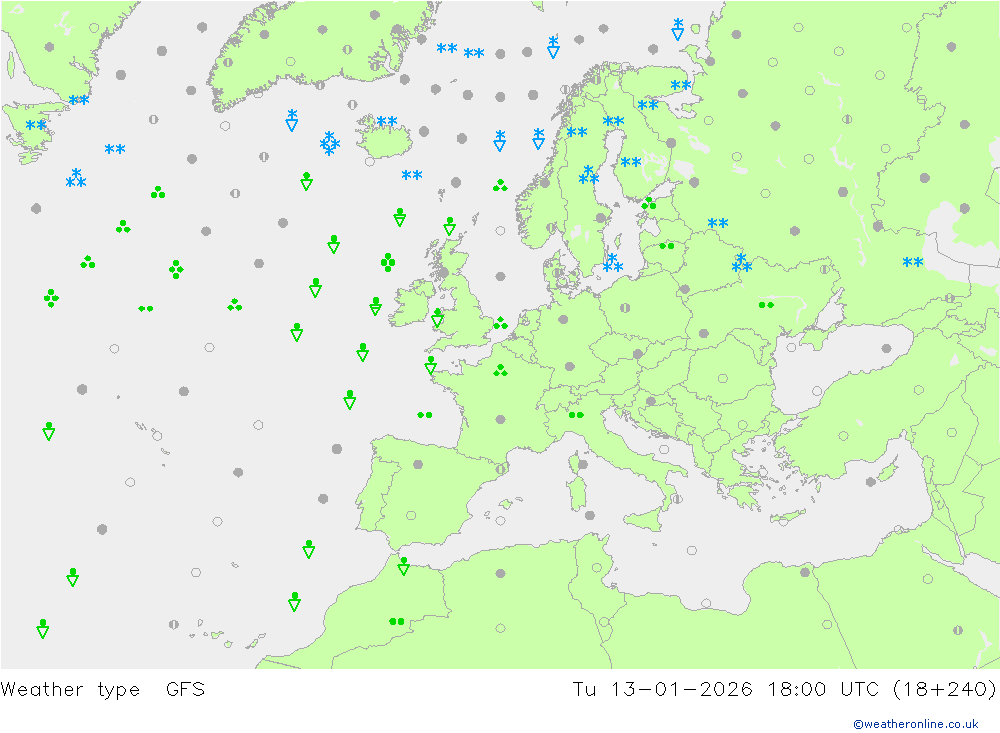Select the green rain symbol off Norway's west coast
The width and height of the screenshot is (1000, 733).
coord(500,186)
